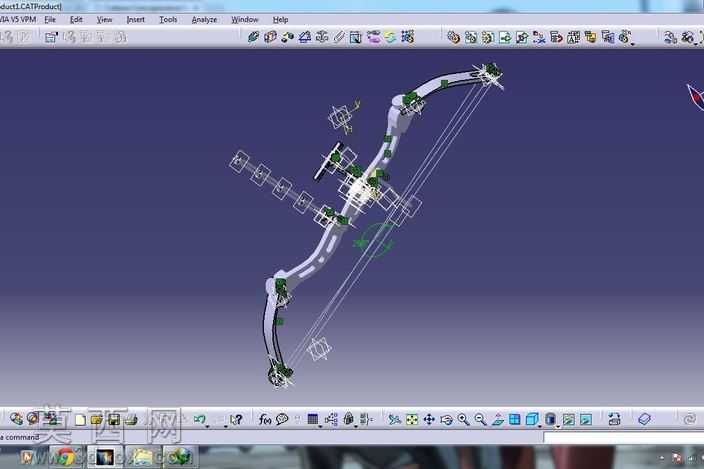Click the Fly Mode icon
Image resolution: width=704 pixels, height=469 pixels.
(394, 420)
